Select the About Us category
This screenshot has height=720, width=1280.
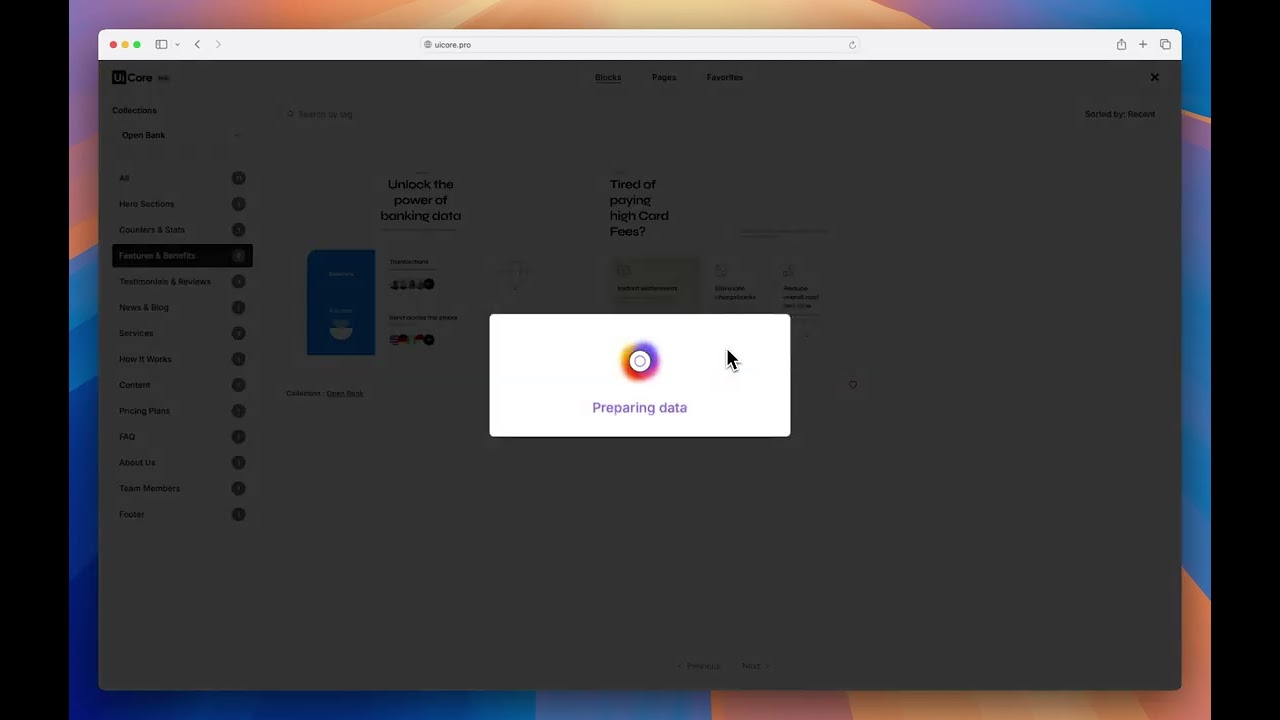coord(182,463)
